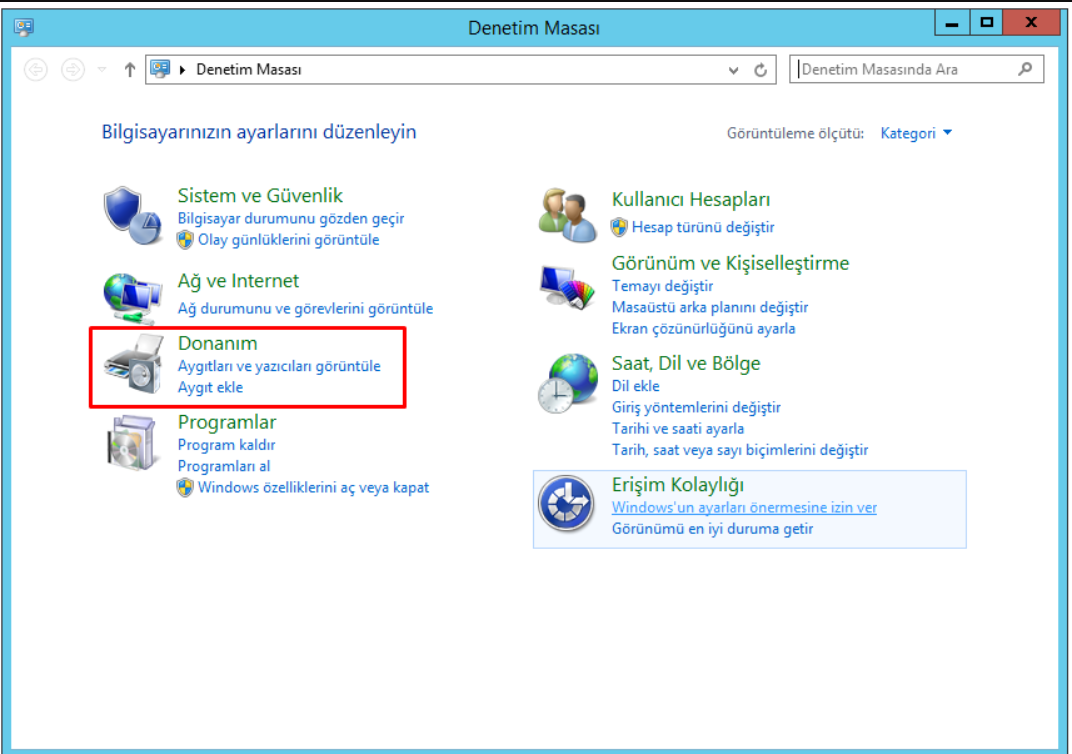Click Windows özelliklerini aç veya kapat
This screenshot has width=1072, height=754.
click(313, 488)
